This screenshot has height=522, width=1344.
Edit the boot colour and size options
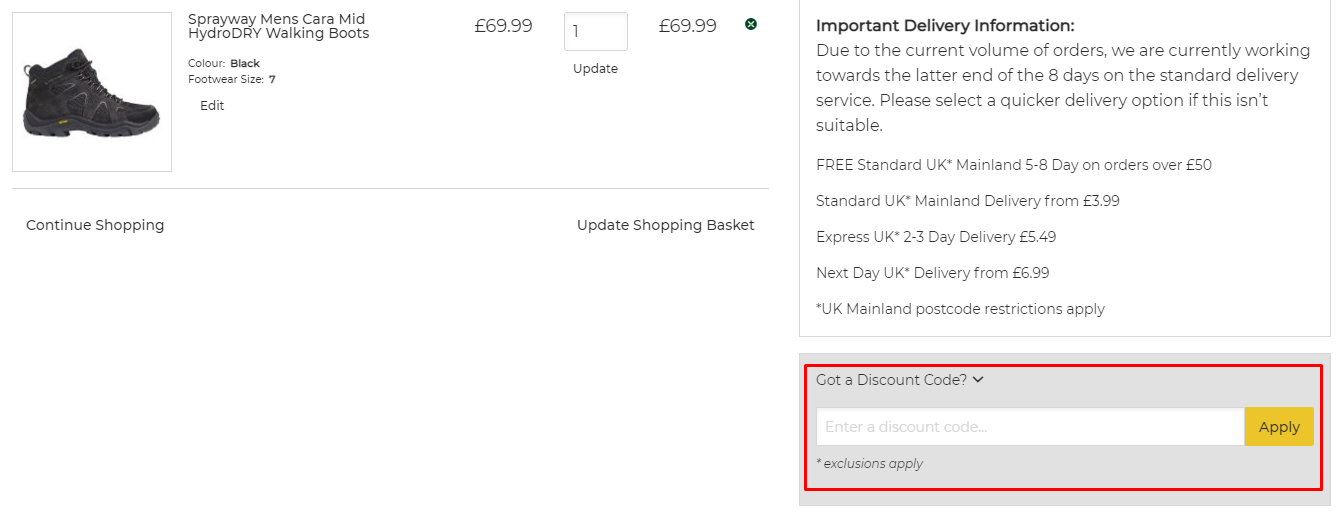click(212, 106)
